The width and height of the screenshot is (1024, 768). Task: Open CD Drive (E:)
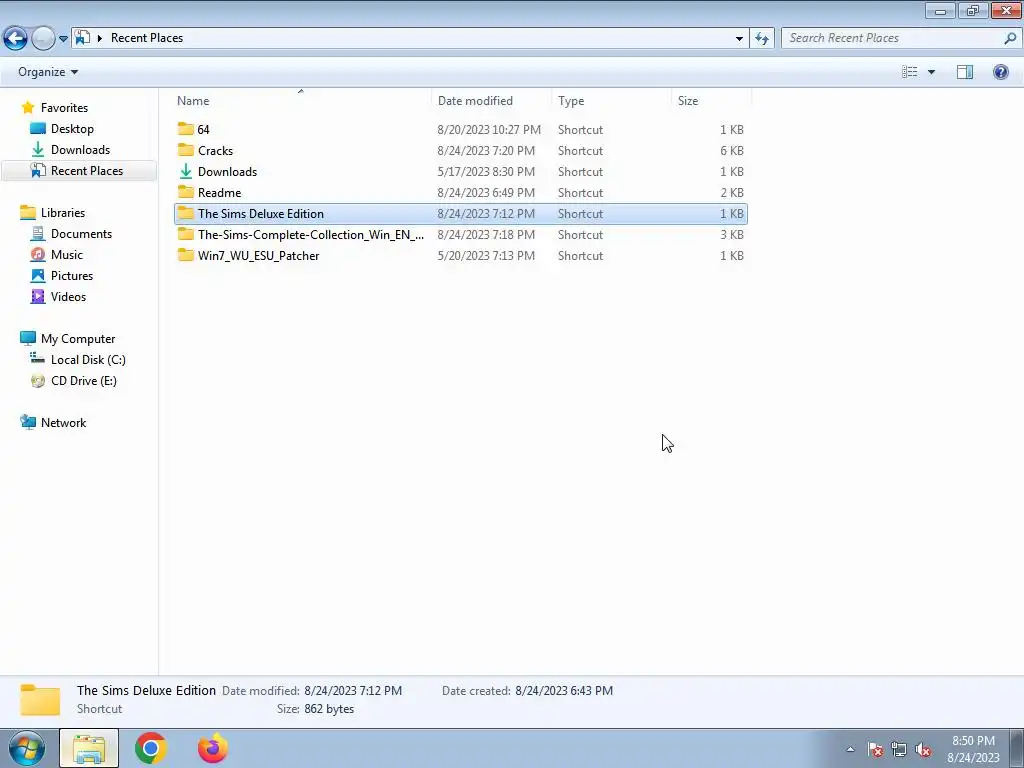(x=84, y=381)
